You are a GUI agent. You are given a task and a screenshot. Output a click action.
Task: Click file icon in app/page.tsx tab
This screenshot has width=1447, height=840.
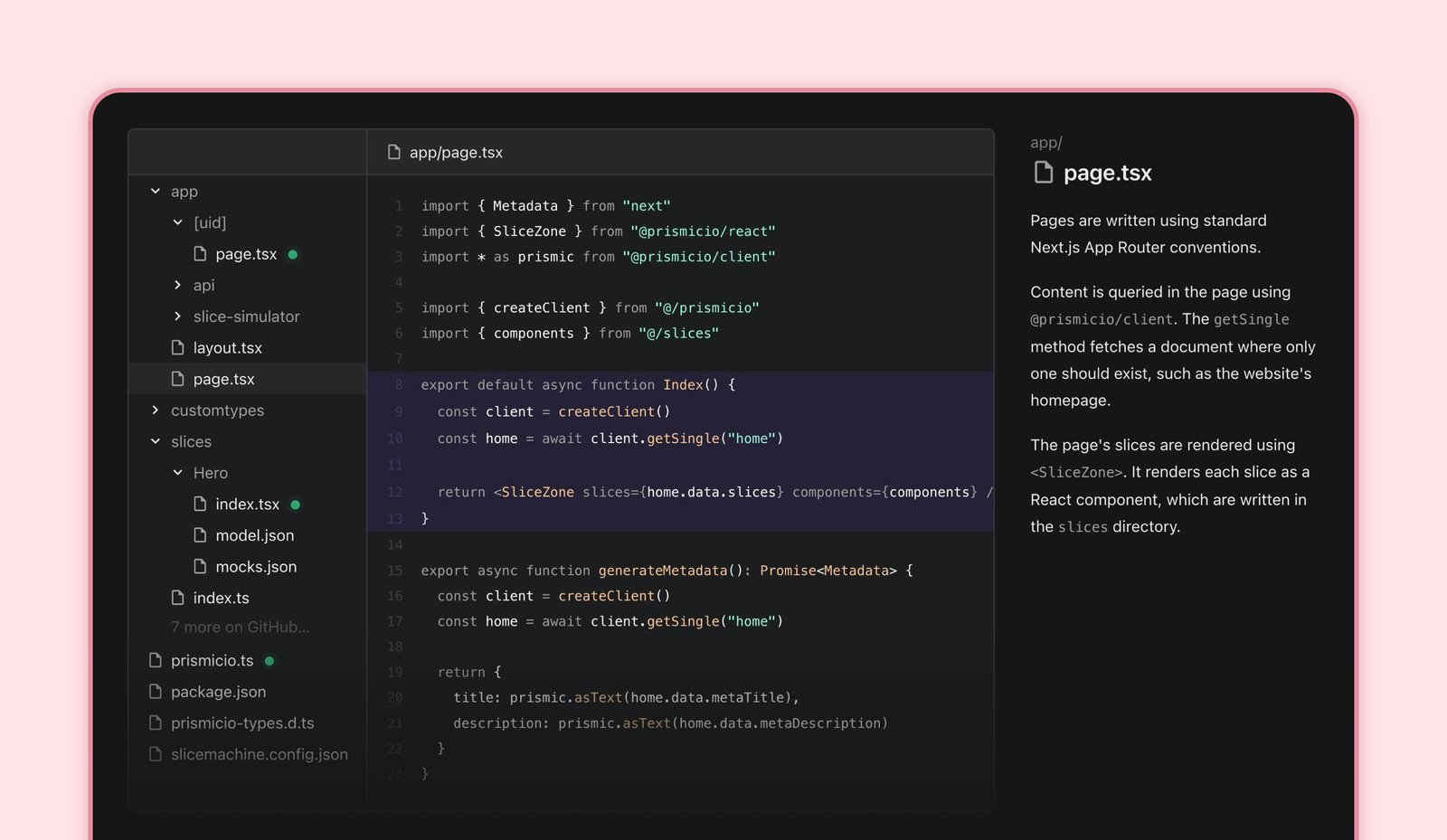[393, 153]
